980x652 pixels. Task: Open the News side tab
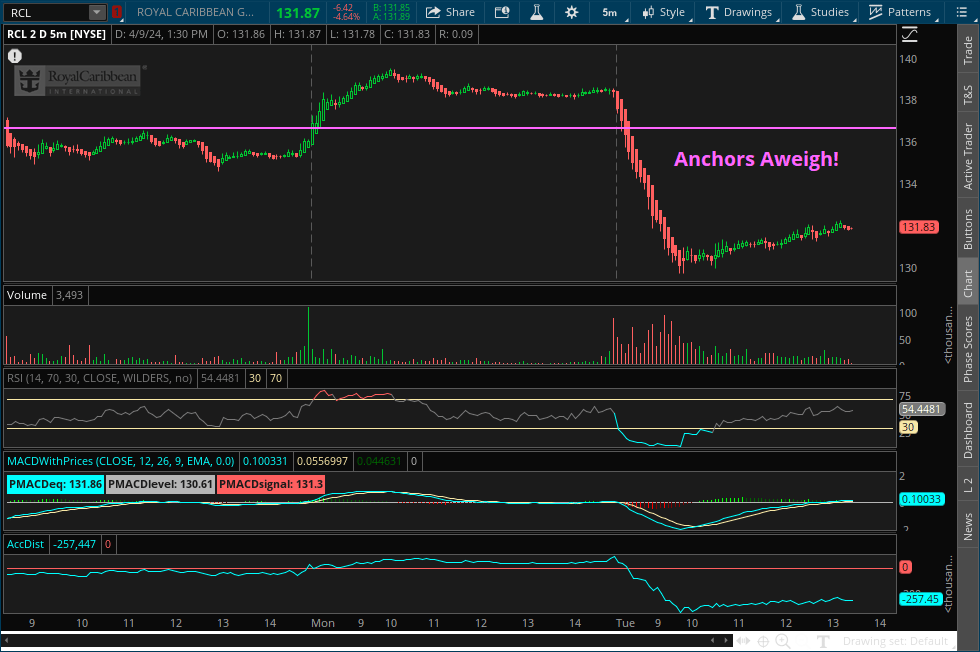[x=968, y=526]
